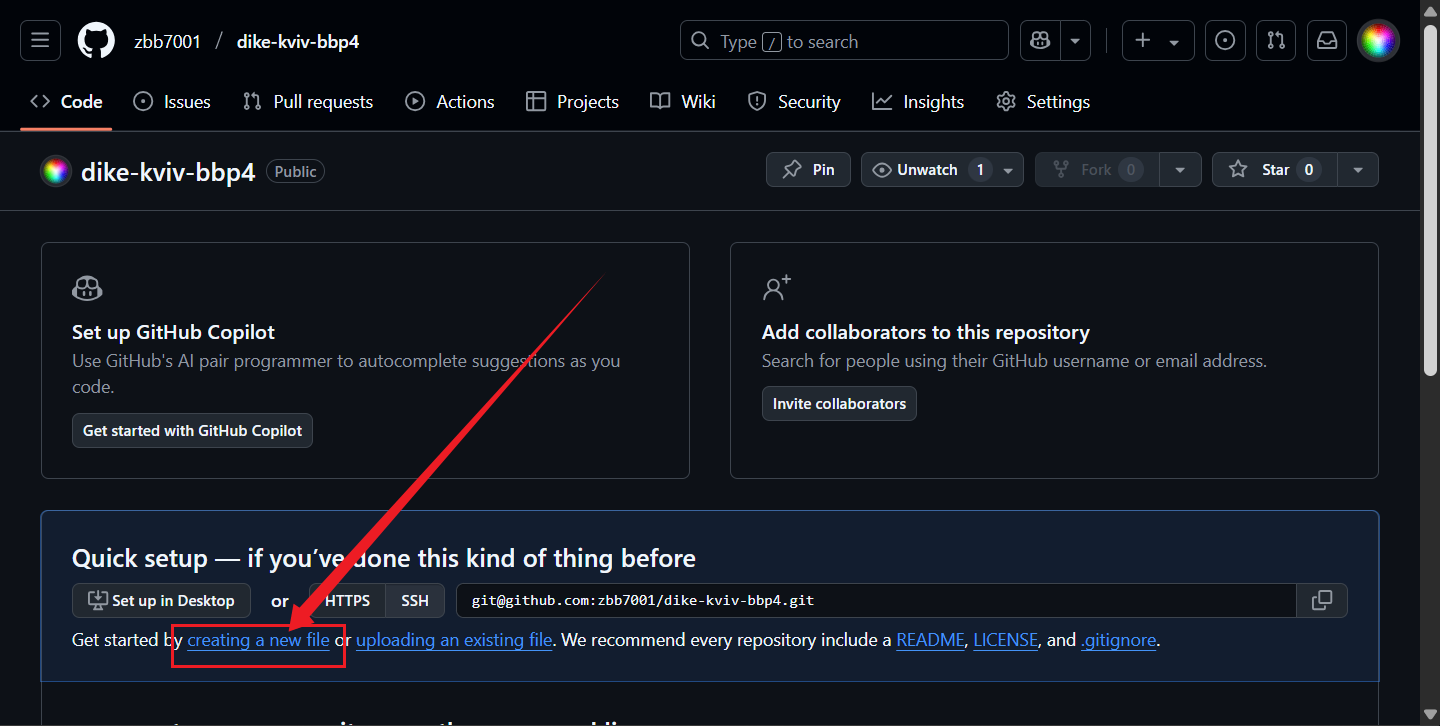Open the Wiki tab
1440x726 pixels.
683,101
